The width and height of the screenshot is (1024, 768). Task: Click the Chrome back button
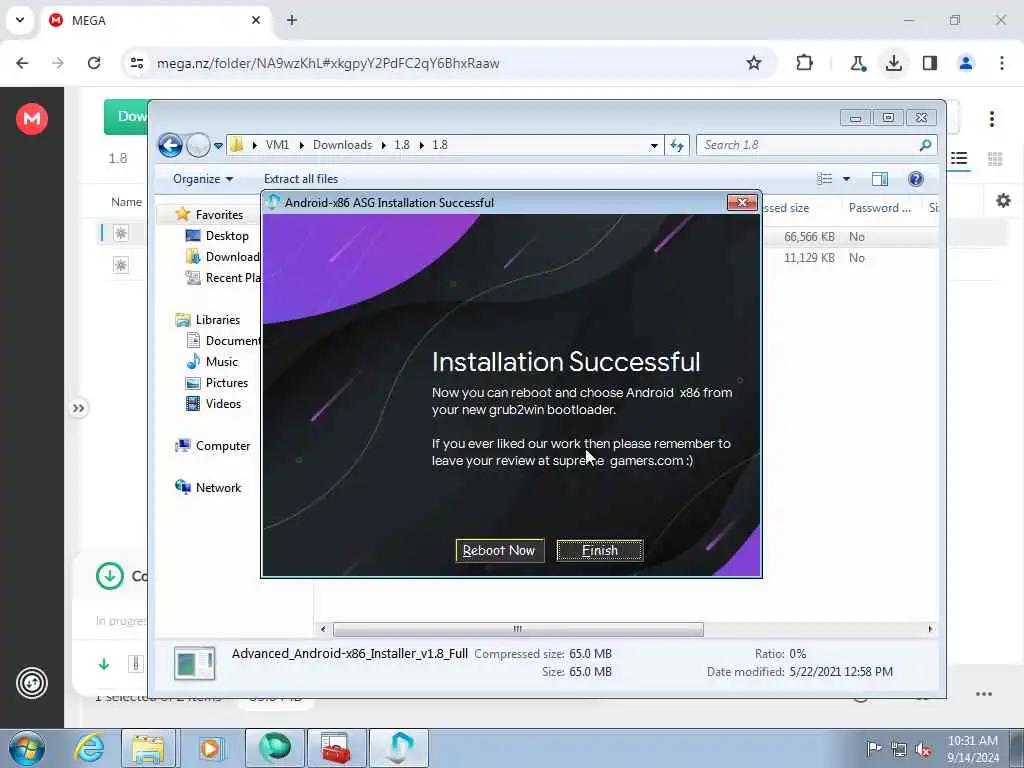click(x=22, y=63)
